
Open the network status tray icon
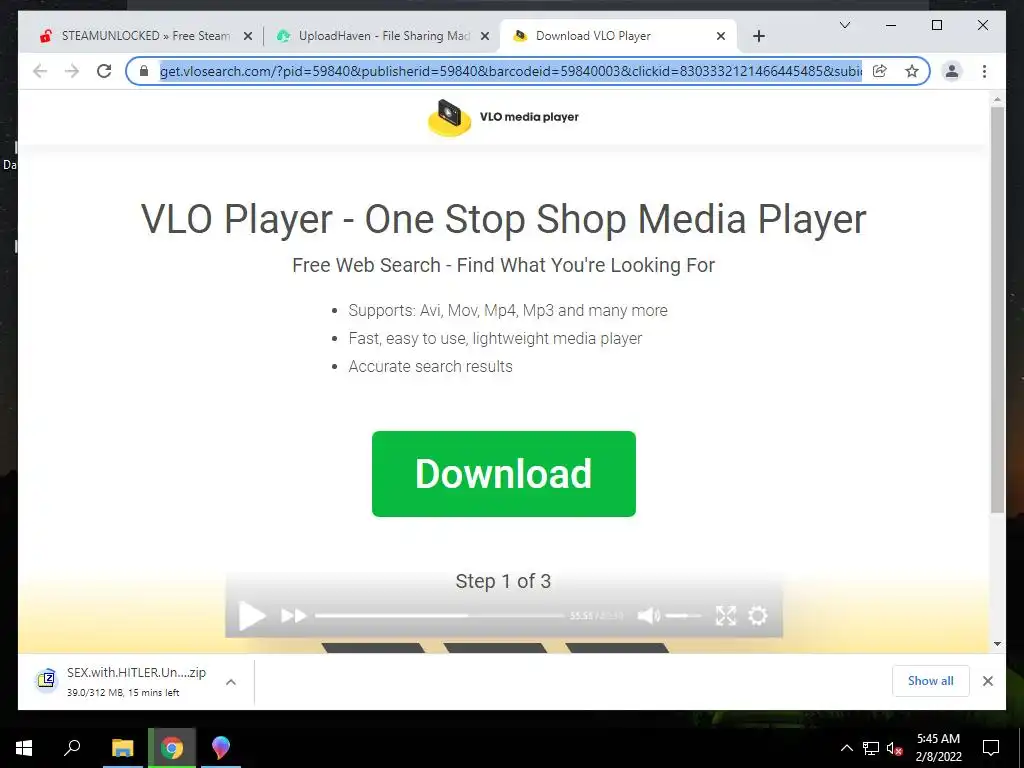click(871, 748)
